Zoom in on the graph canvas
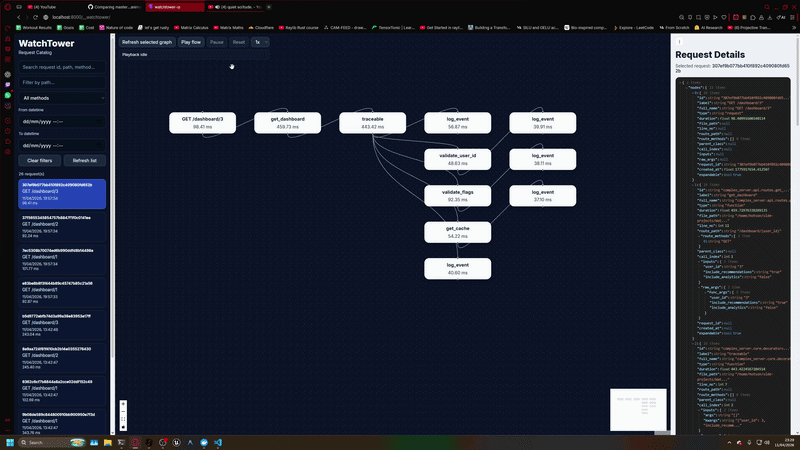Image resolution: width=800 pixels, height=450 pixels. 123,404
